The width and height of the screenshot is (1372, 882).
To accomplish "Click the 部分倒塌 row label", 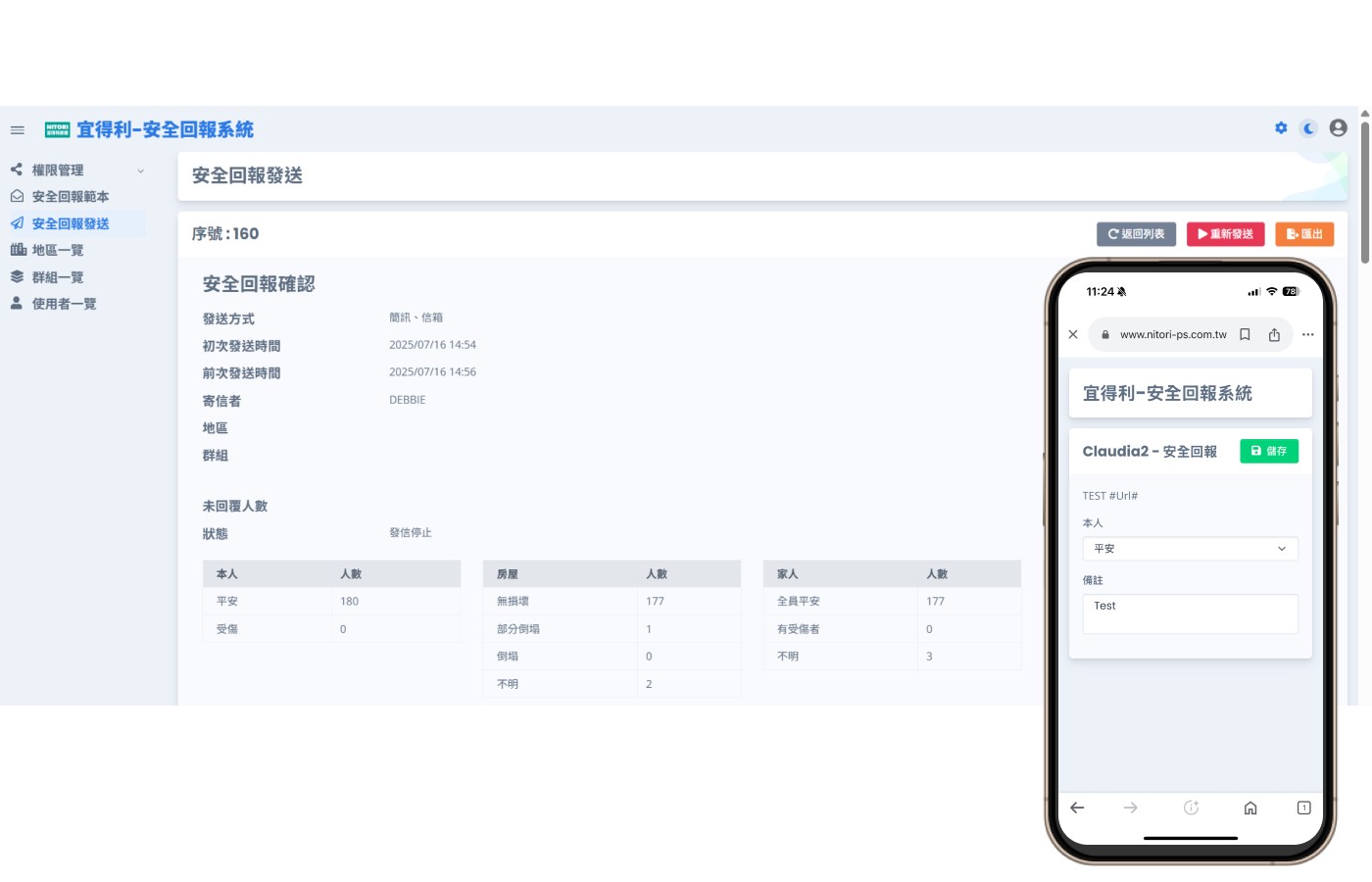I will (x=518, y=629).
